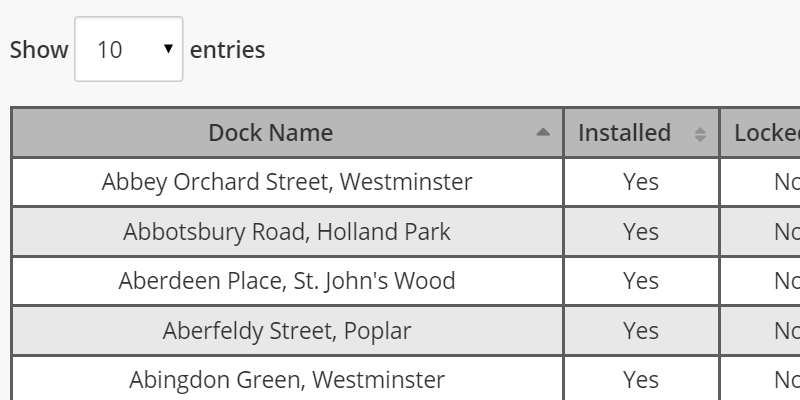Click Locked value for Abbey Orchard Street

[x=786, y=182]
